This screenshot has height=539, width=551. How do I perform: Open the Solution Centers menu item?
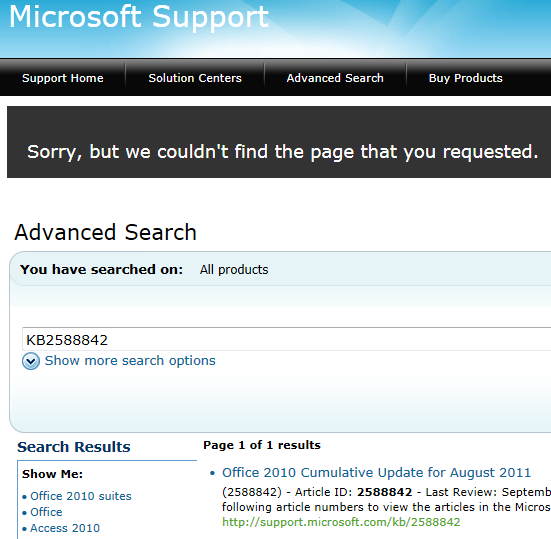[x=195, y=78]
